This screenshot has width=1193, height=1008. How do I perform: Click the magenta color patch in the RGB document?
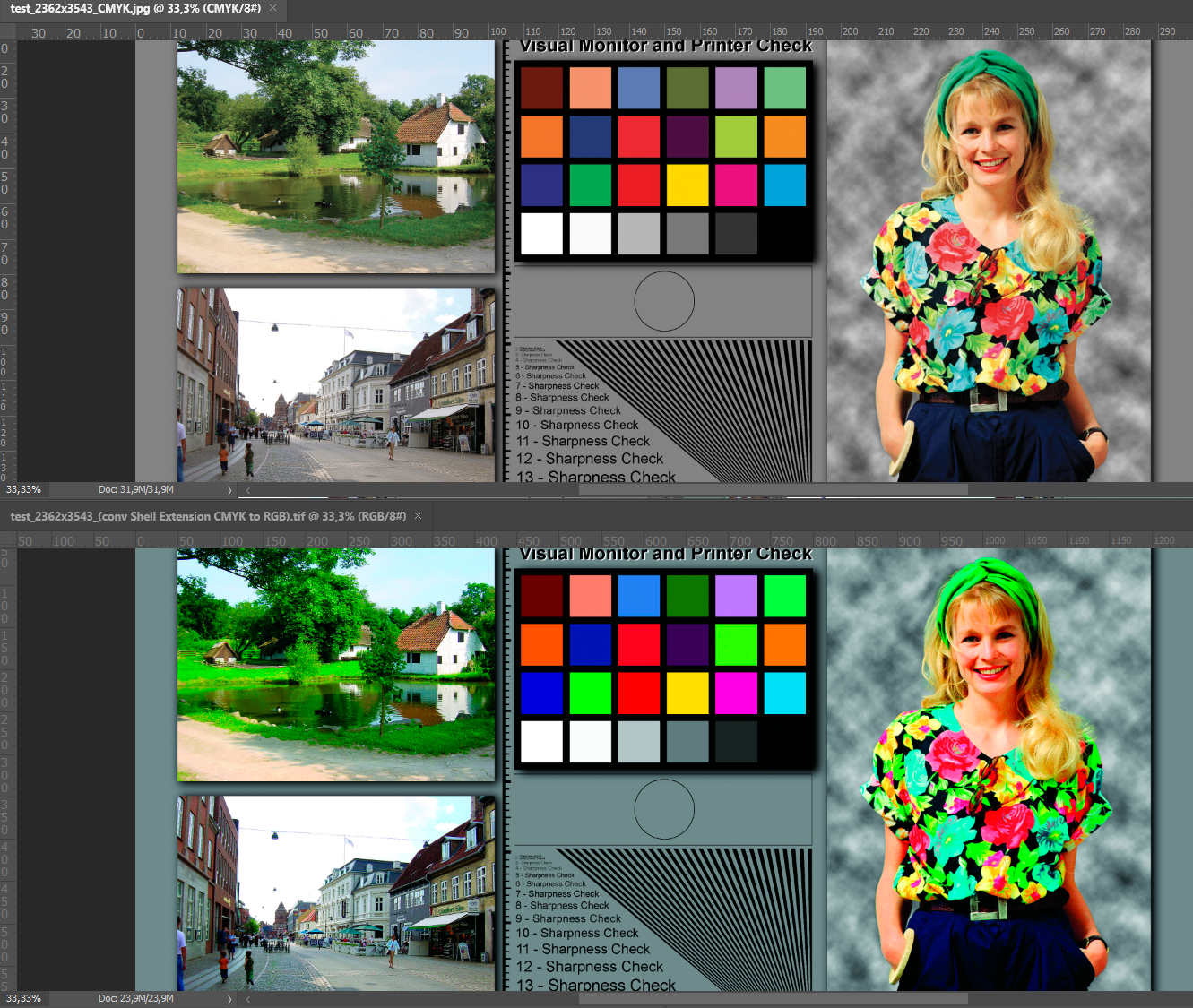736,694
